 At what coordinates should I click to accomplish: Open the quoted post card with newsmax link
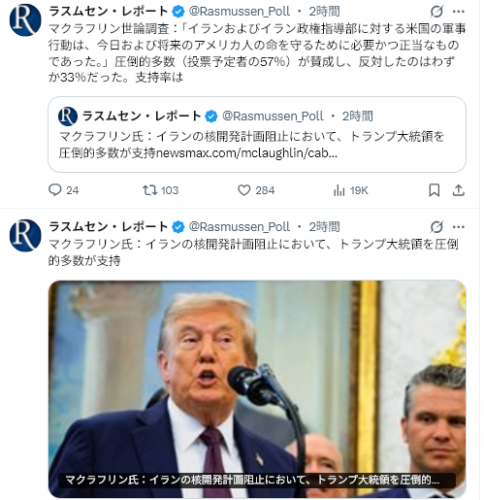[x=257, y=134]
